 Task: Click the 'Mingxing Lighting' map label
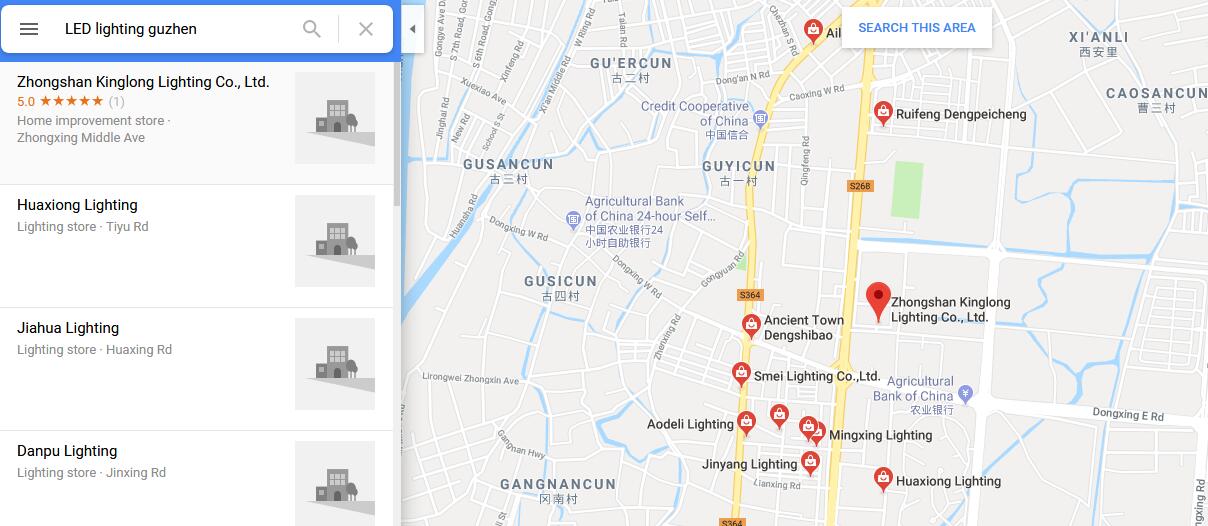pos(881,435)
